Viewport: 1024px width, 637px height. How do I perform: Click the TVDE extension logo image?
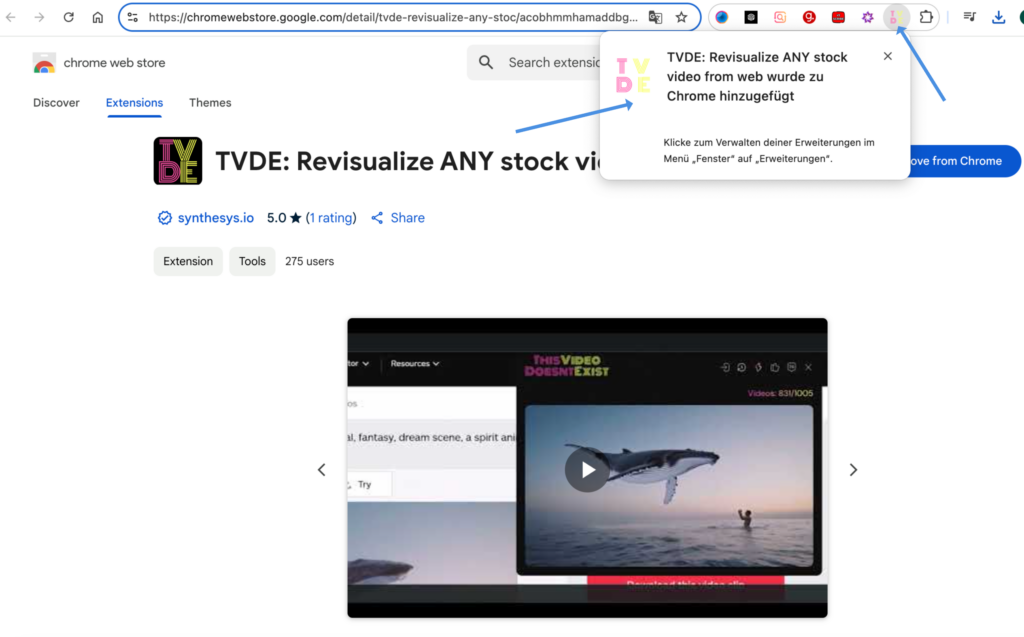178,161
